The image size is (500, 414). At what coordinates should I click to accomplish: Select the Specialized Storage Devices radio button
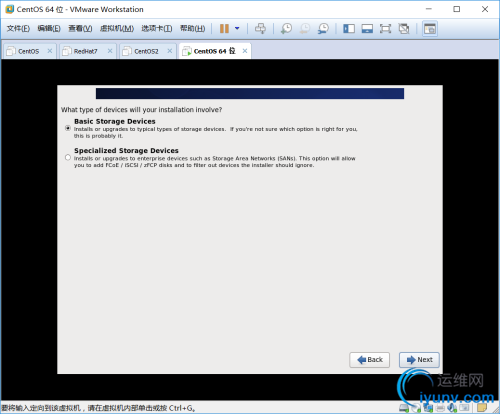tap(68, 157)
